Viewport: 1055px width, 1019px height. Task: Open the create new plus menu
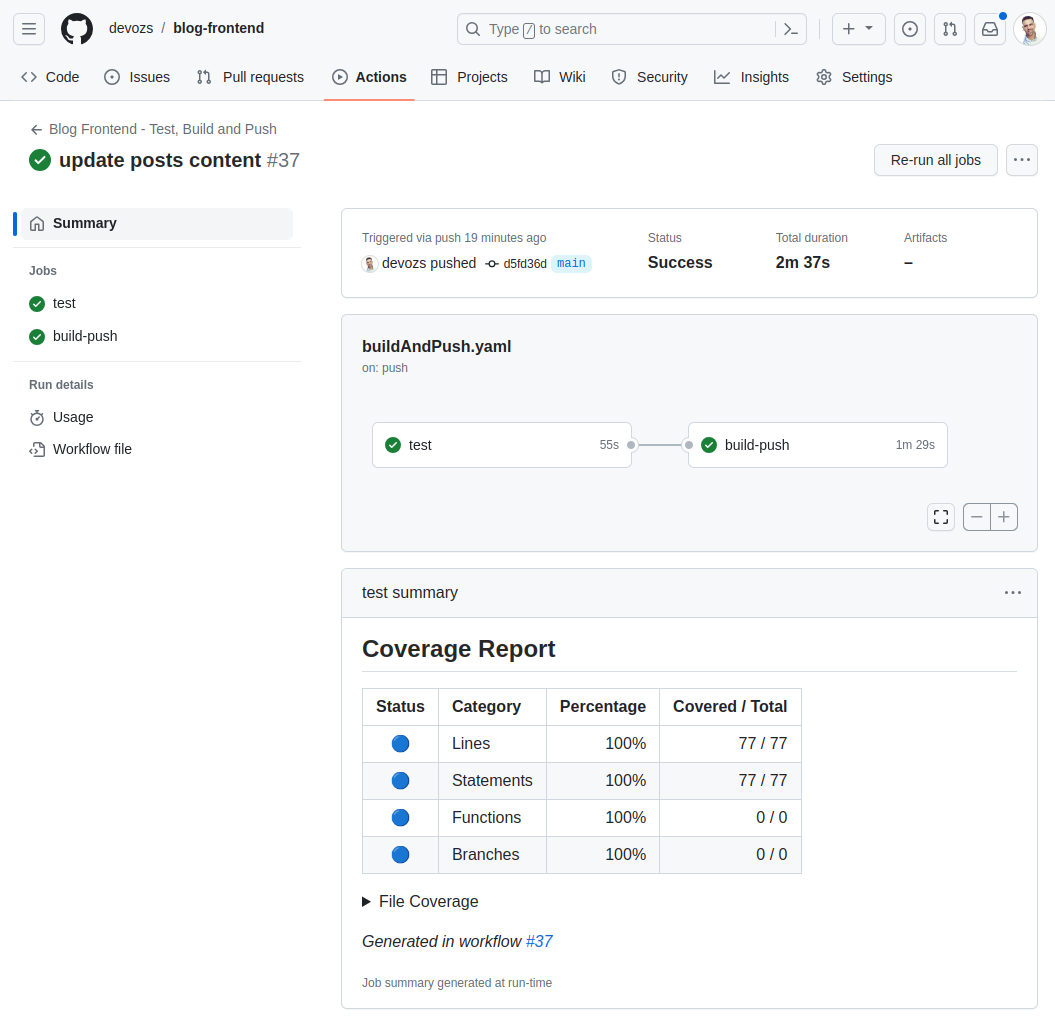(x=859, y=29)
